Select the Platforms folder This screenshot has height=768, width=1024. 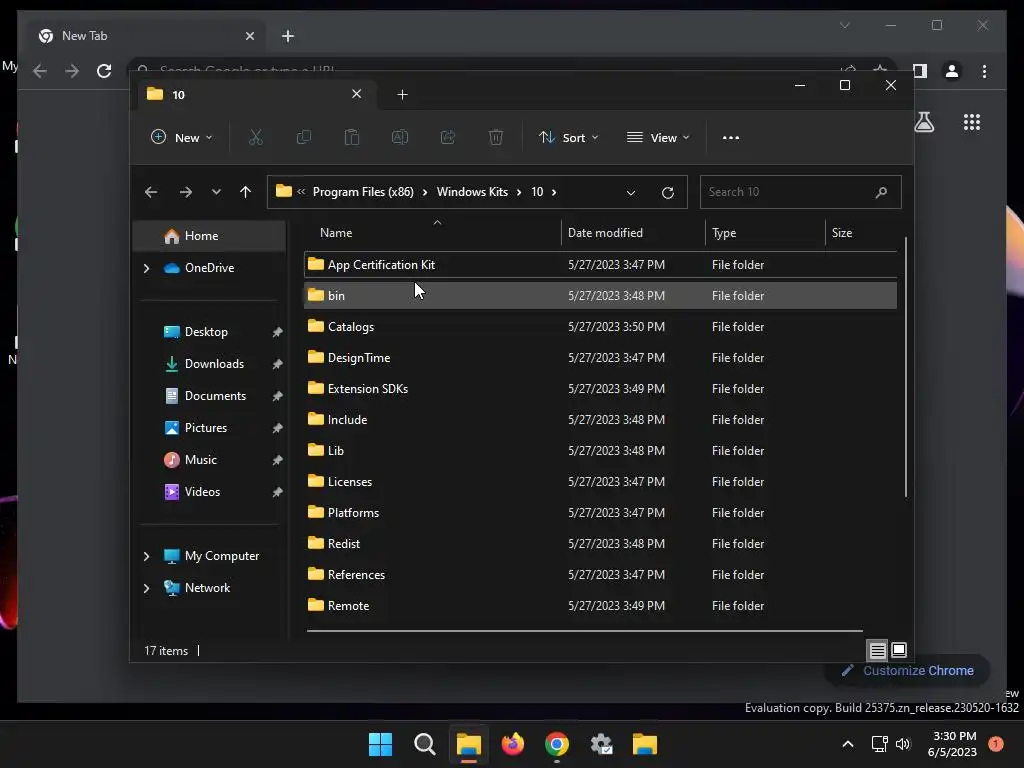600,513
